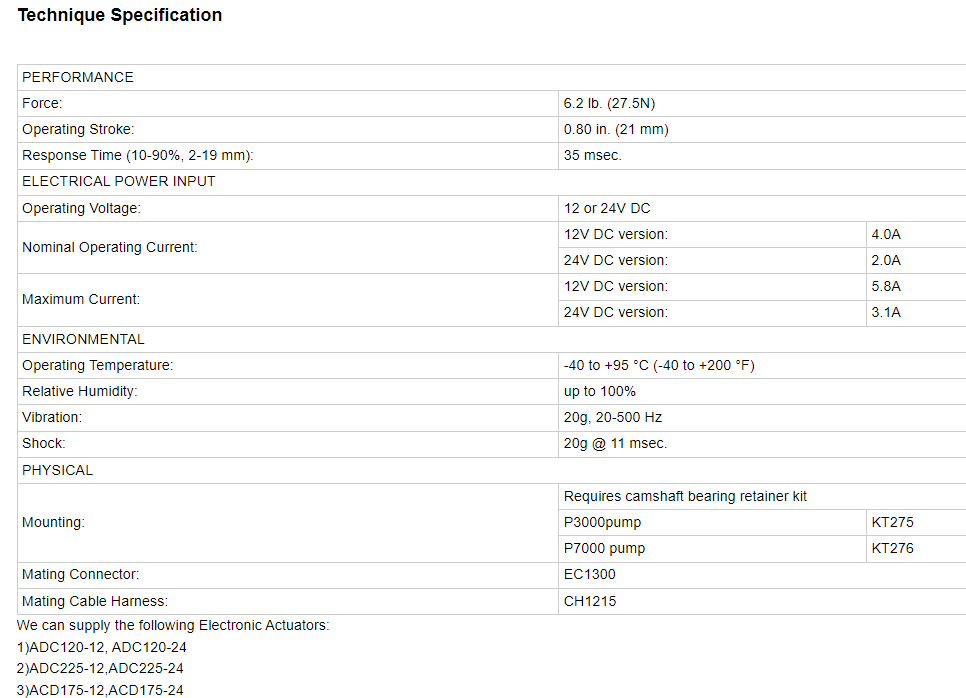Select the PERFORMANCE section header row
966x698 pixels.
[x=492, y=77]
